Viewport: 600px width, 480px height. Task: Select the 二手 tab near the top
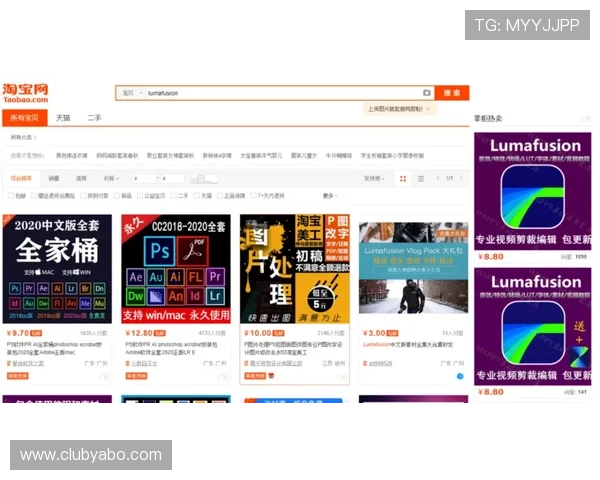click(95, 118)
